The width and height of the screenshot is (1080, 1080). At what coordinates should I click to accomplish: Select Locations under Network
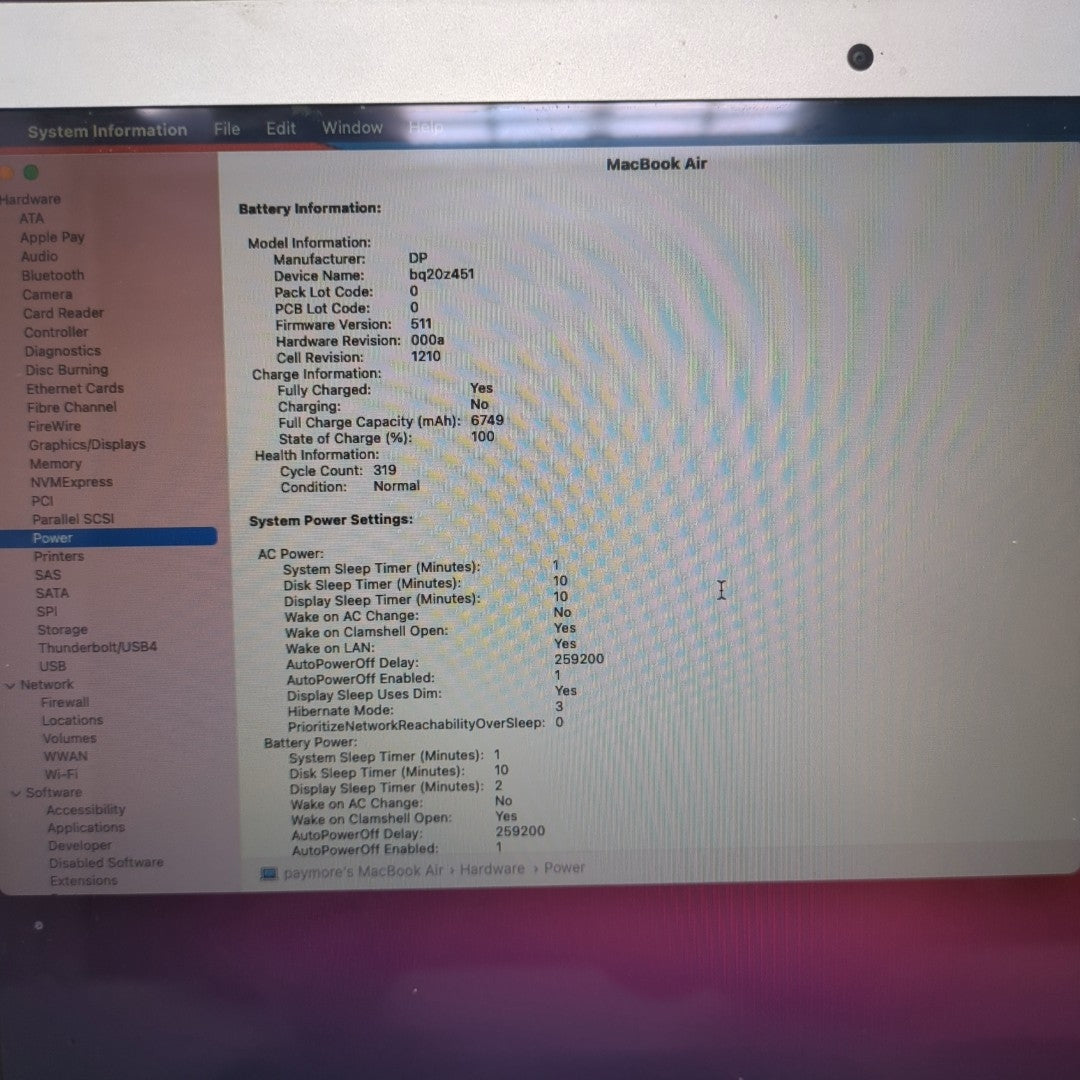pos(72,720)
